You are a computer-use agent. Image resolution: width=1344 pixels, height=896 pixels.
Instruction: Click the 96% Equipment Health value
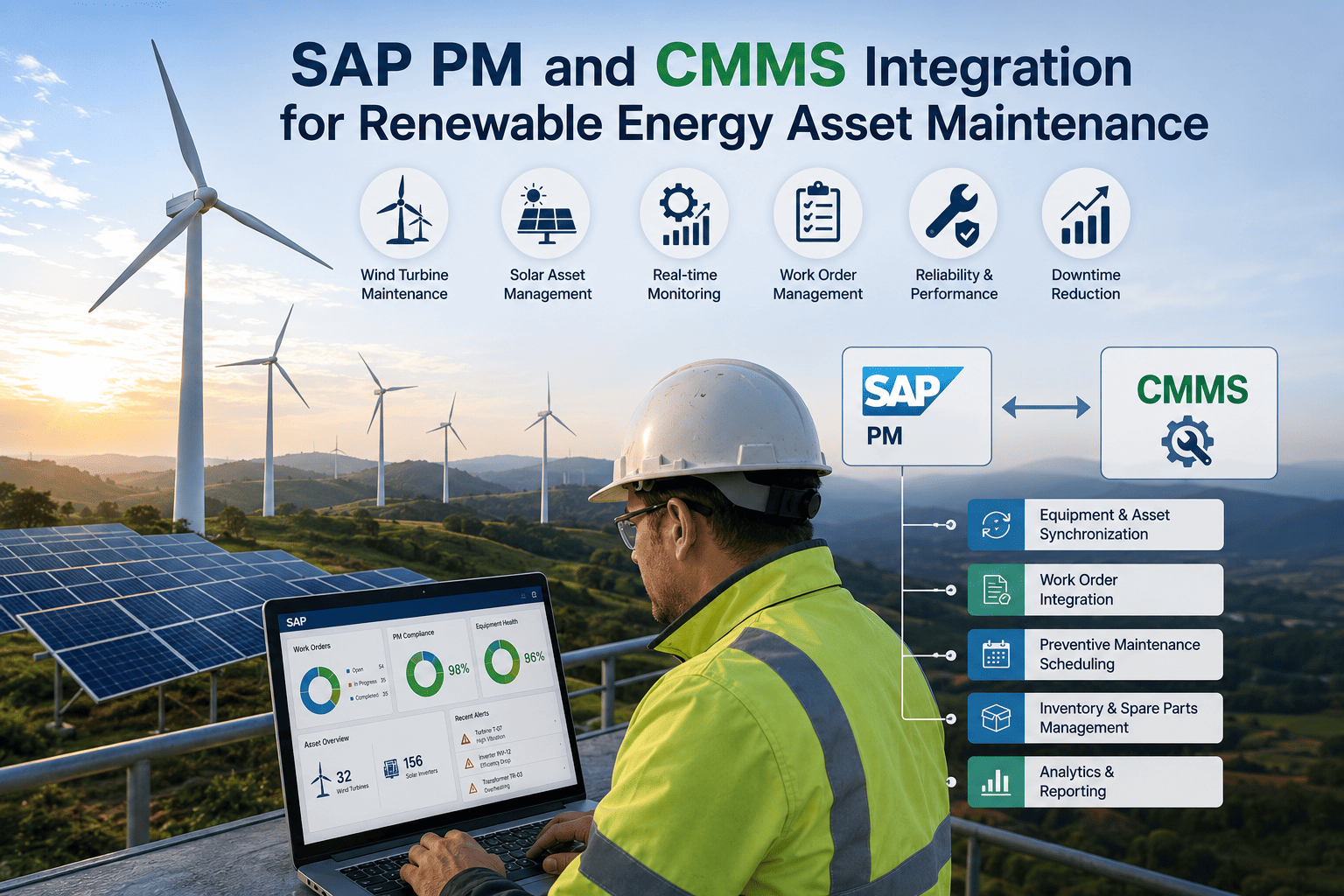[535, 657]
